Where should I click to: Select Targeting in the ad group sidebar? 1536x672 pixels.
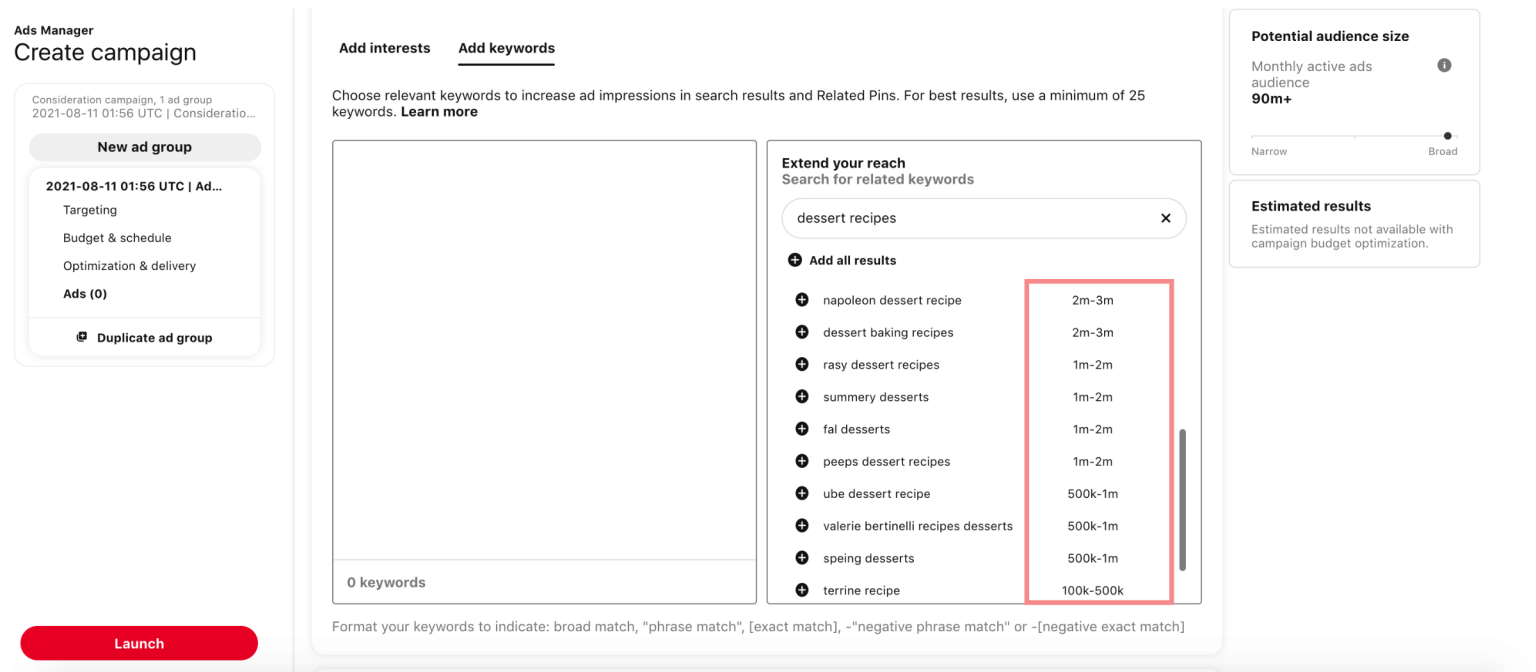tap(88, 209)
